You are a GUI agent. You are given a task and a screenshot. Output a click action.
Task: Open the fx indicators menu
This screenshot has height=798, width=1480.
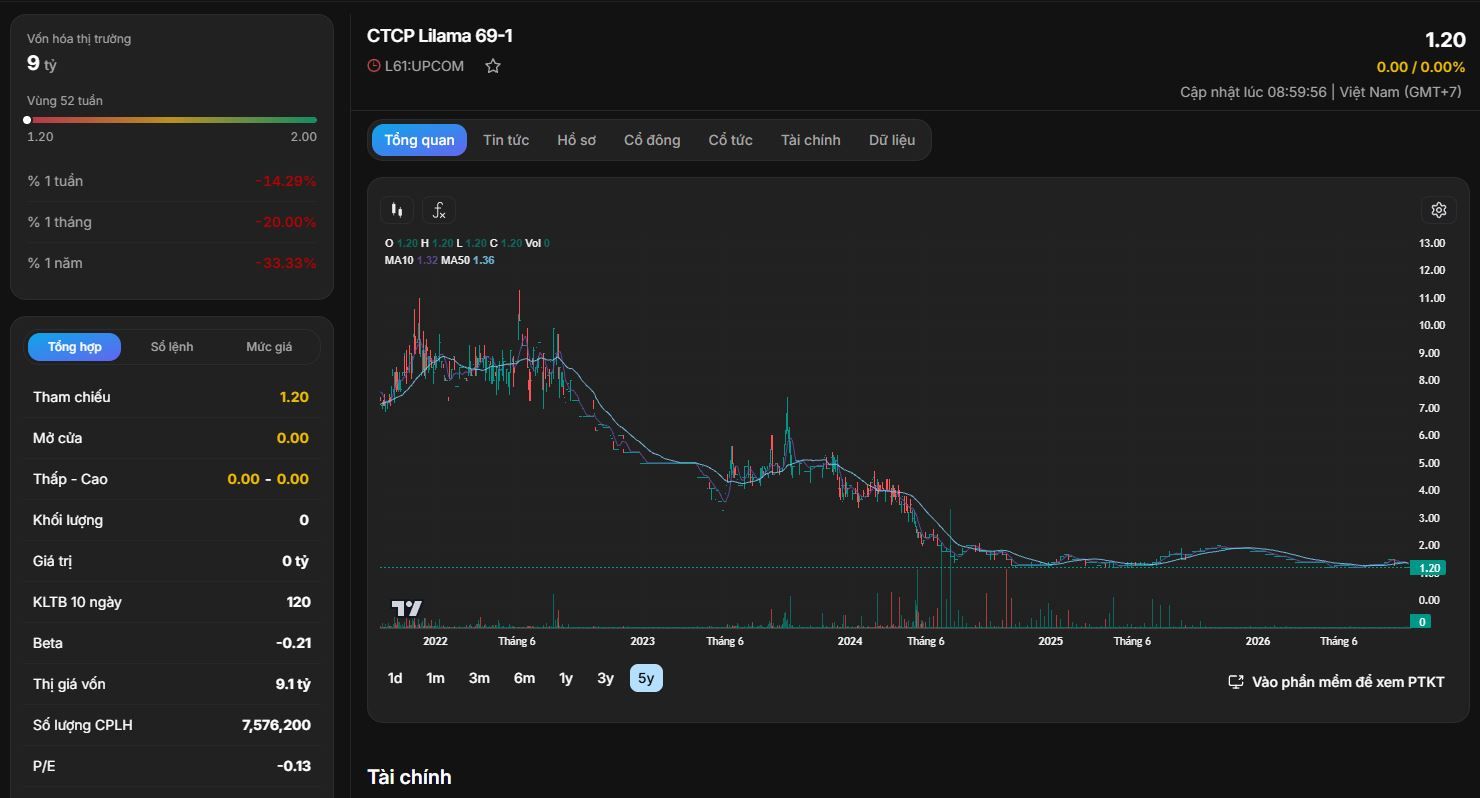tap(439, 210)
